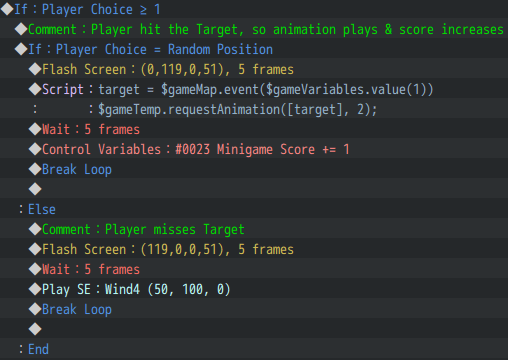Select the empty command line just above ': End'
This screenshot has width=508, height=360.
point(254,329)
